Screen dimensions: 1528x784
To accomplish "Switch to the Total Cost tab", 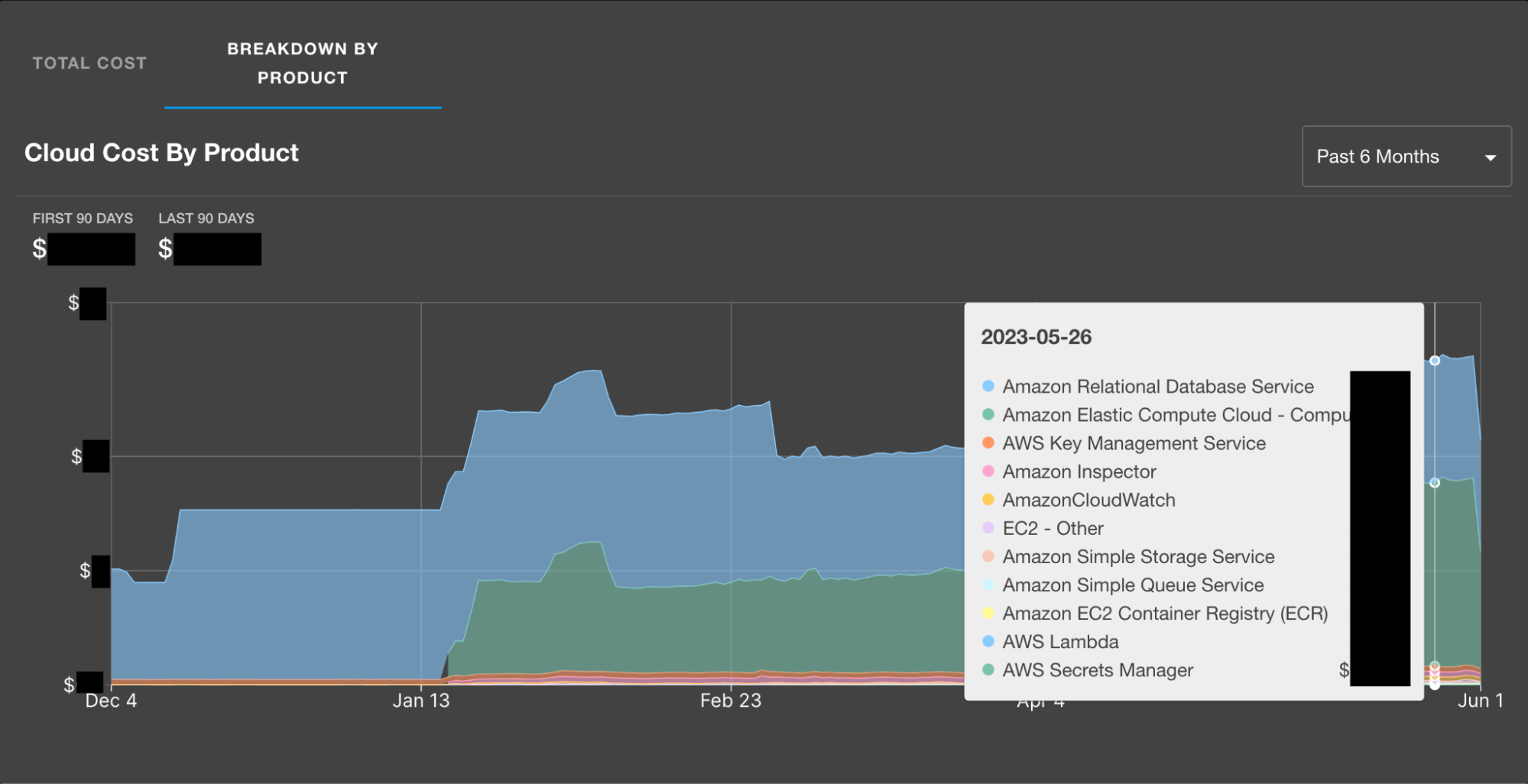I will tap(89, 63).
